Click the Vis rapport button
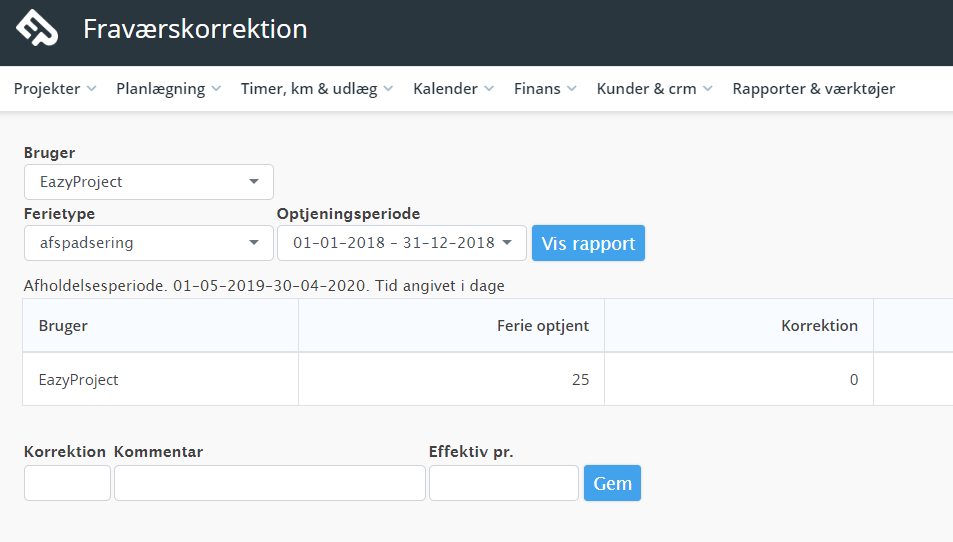This screenshot has height=542, width=953. pos(588,243)
